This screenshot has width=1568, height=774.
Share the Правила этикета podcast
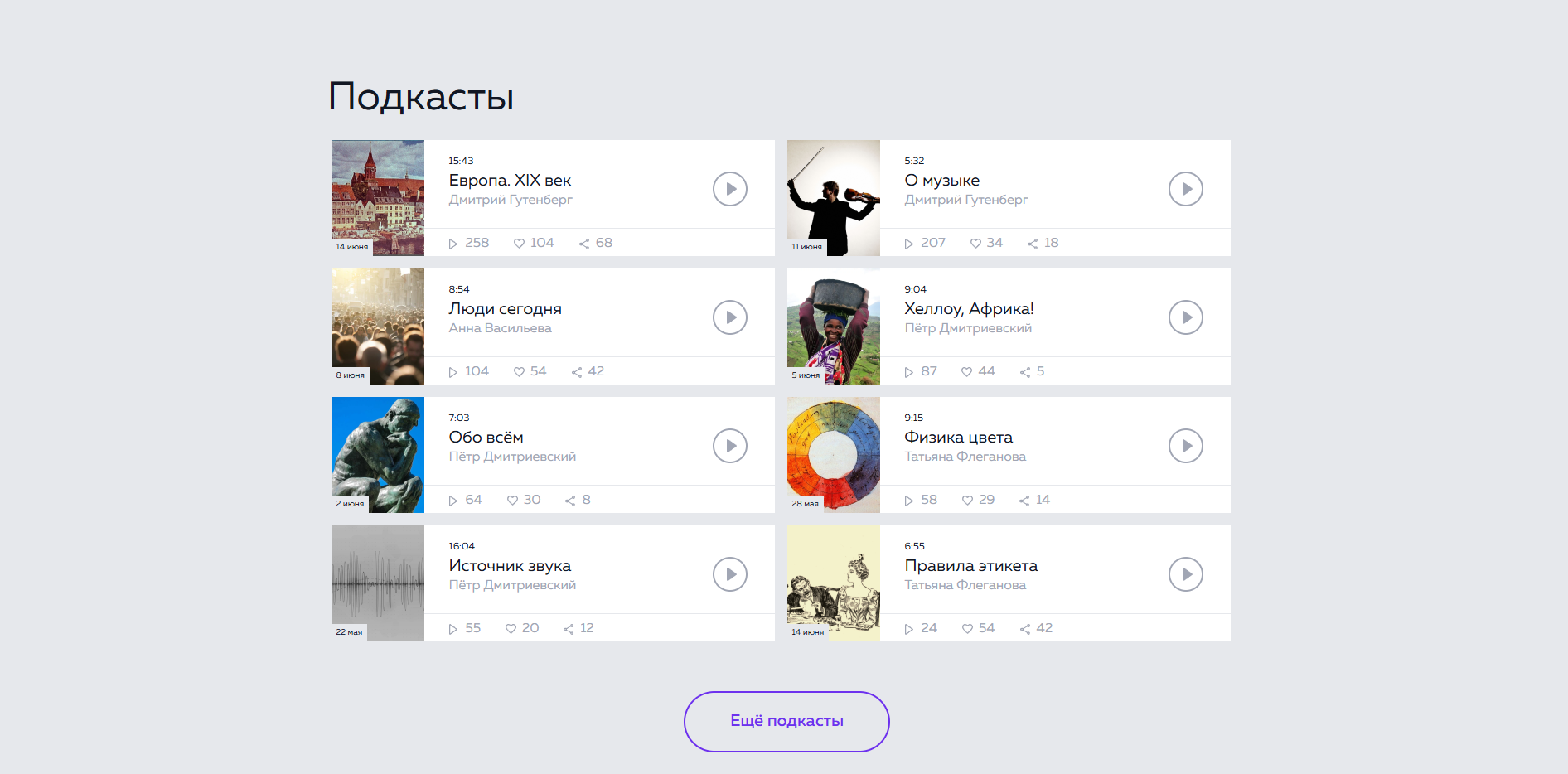click(x=1025, y=629)
